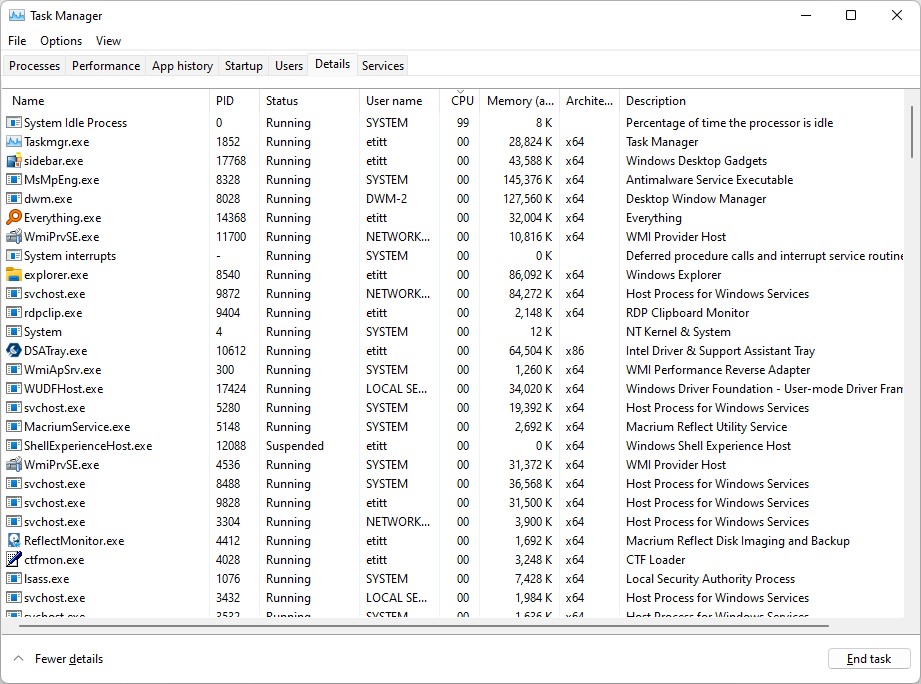Click the explorer.exe process icon
Viewport: 921px width, 684px height.
pyautogui.click(x=13, y=275)
